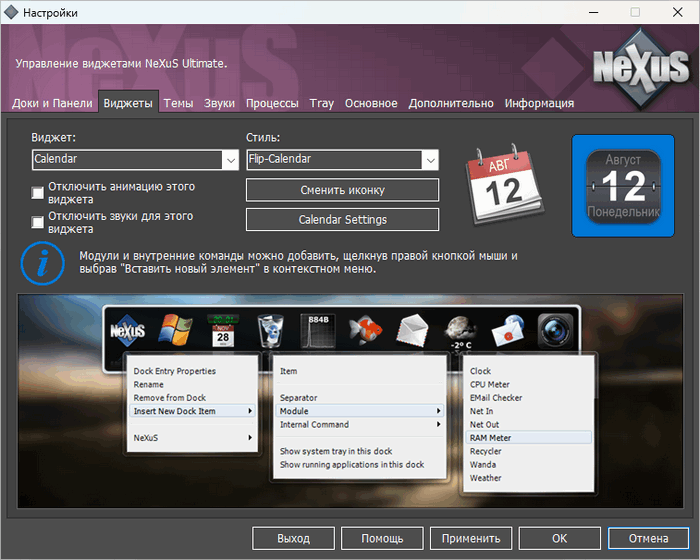The width and height of the screenshot is (700, 560).
Task: Click the camera lens icon in dock preview
Action: (x=554, y=330)
